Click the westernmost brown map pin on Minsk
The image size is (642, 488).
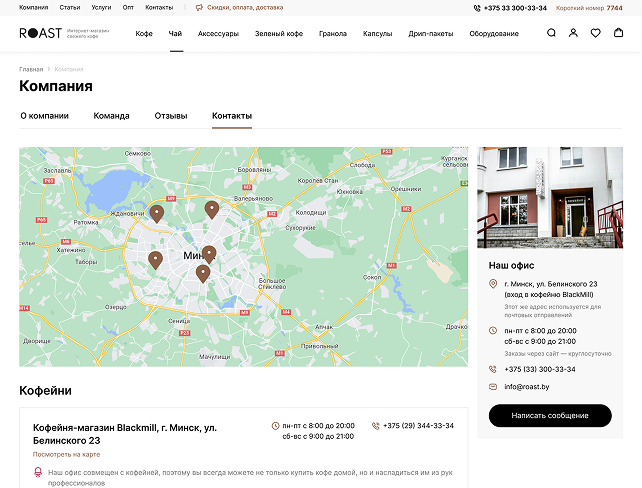155,260
